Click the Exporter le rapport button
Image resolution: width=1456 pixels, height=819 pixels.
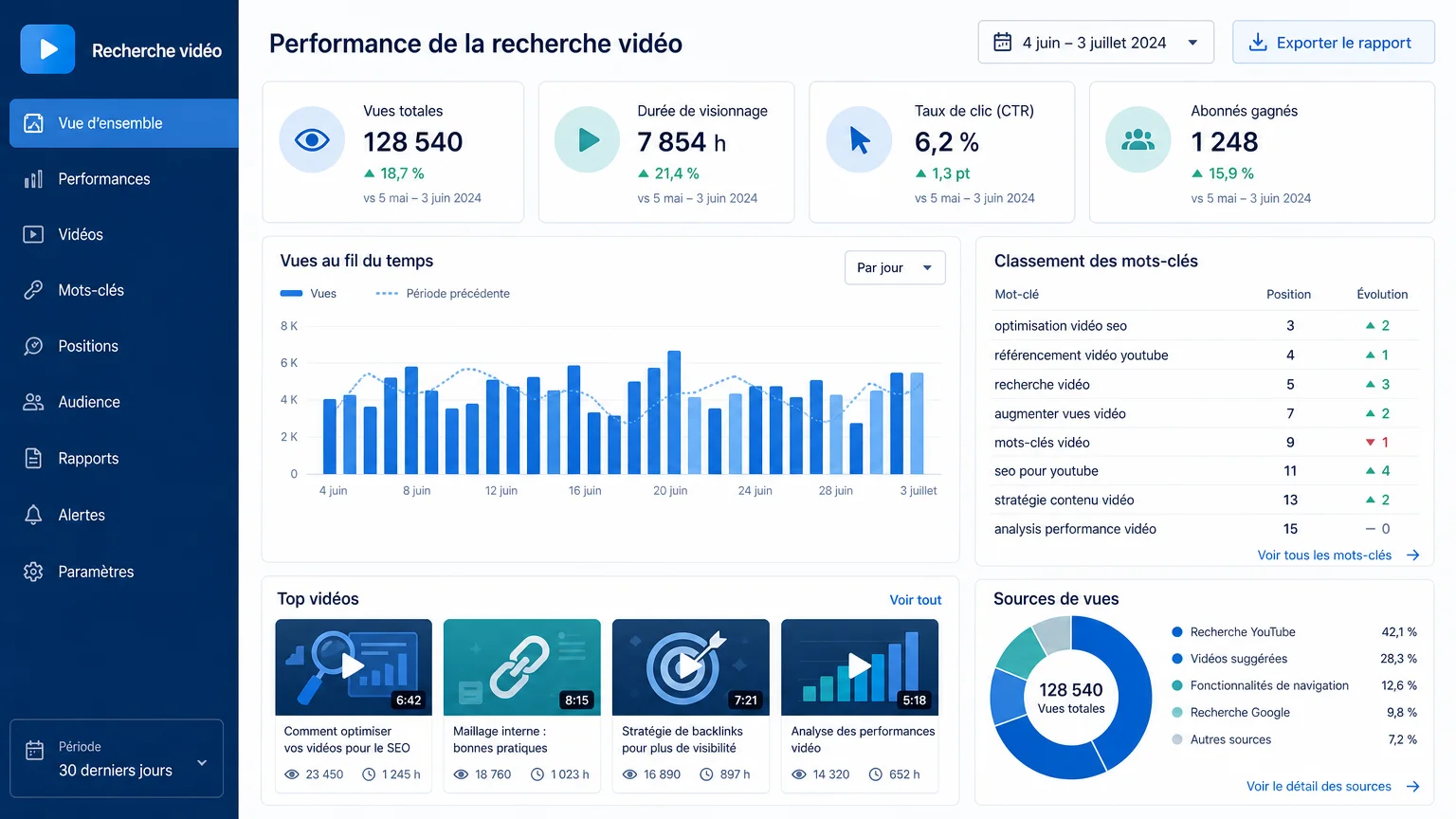point(1334,43)
